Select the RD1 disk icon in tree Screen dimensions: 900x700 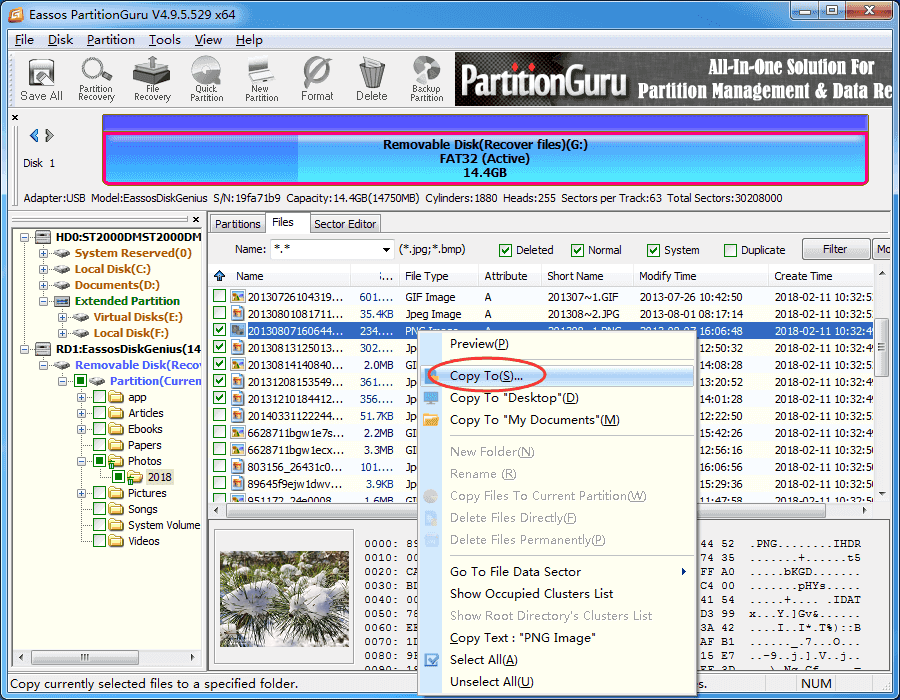pyautogui.click(x=43, y=349)
